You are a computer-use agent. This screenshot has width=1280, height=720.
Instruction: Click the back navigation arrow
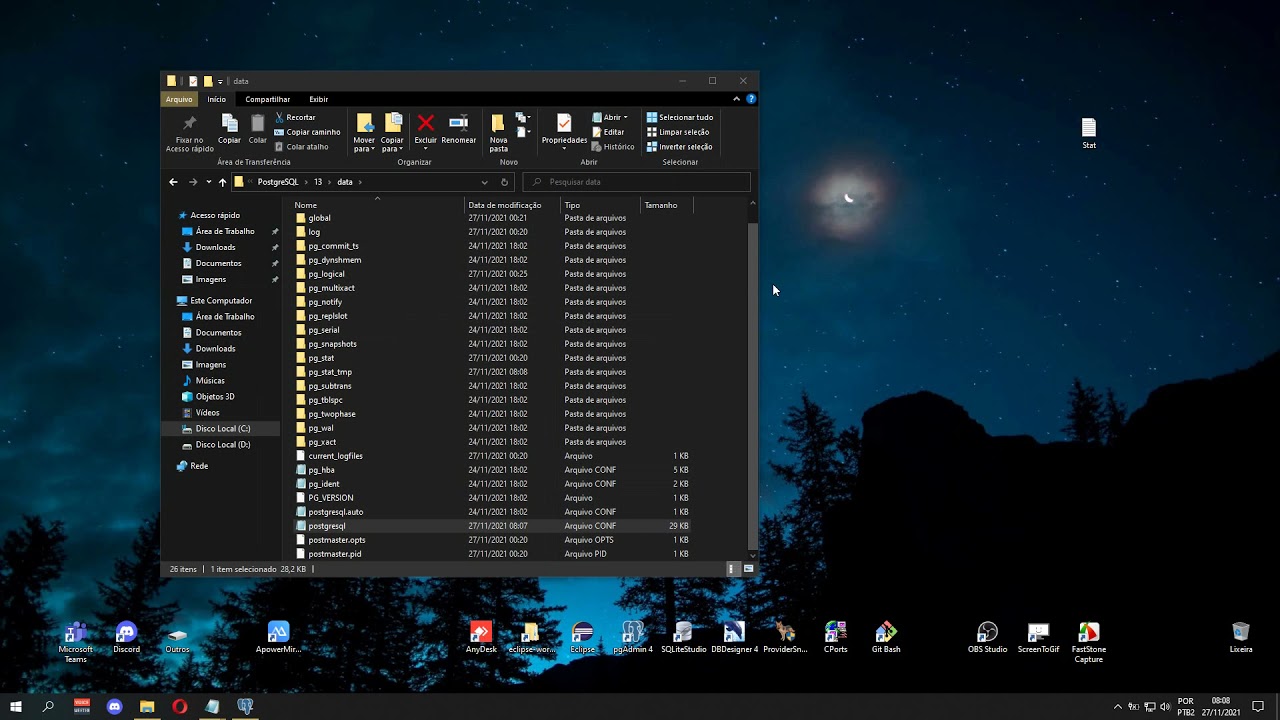pos(173,182)
